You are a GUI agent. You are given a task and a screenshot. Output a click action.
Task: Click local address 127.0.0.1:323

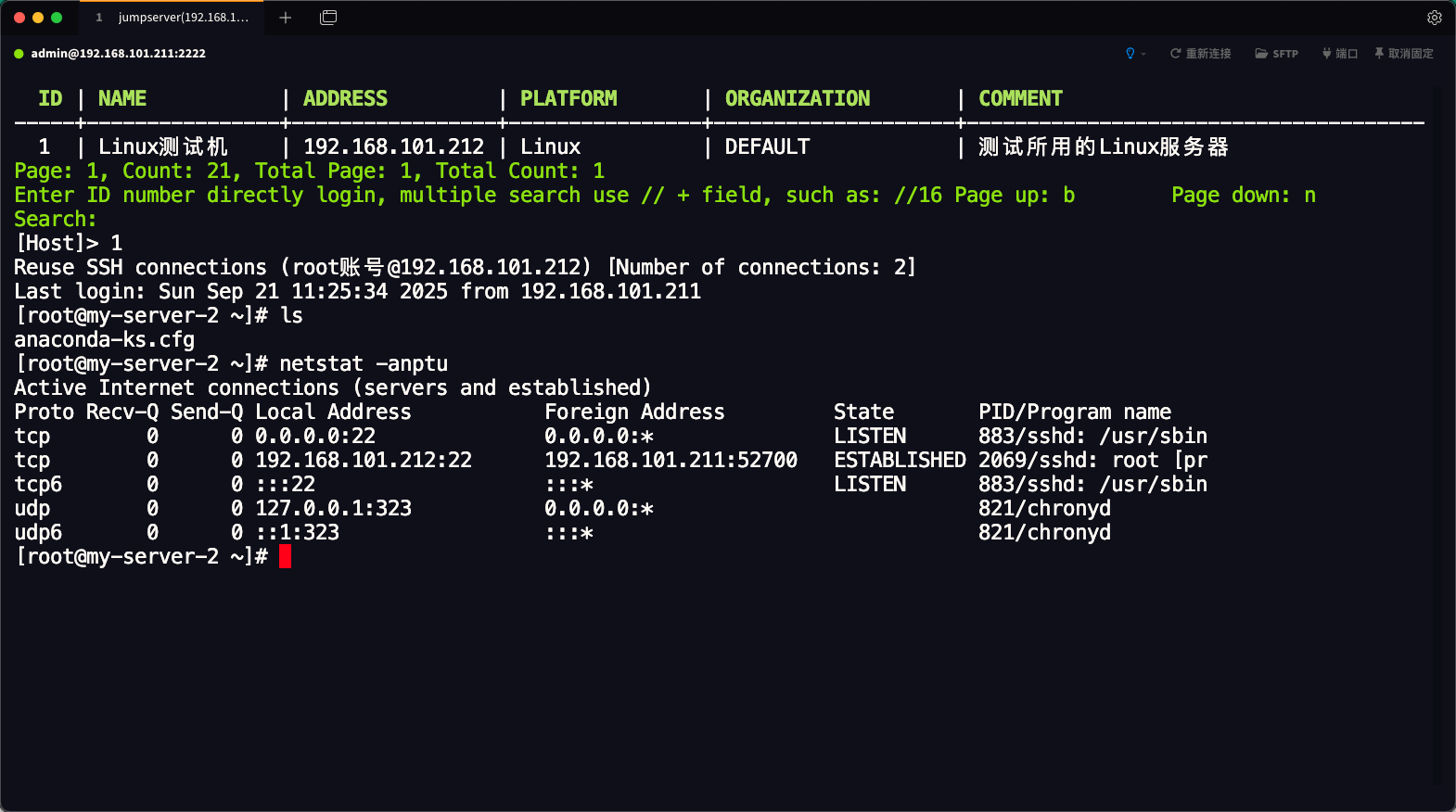pos(333,508)
